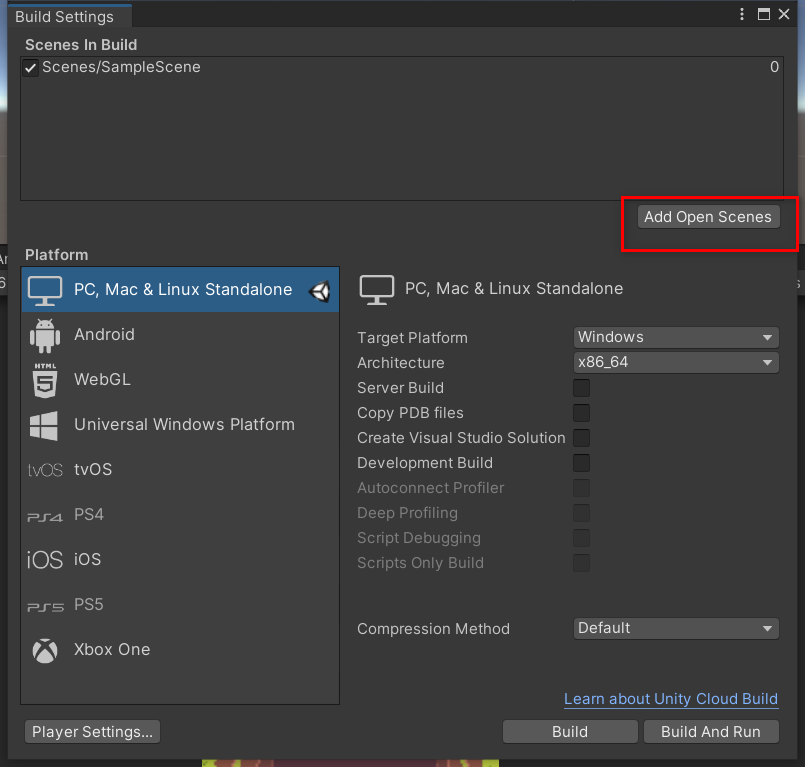
Task: Click the Android robot icon
Action: (x=45, y=335)
